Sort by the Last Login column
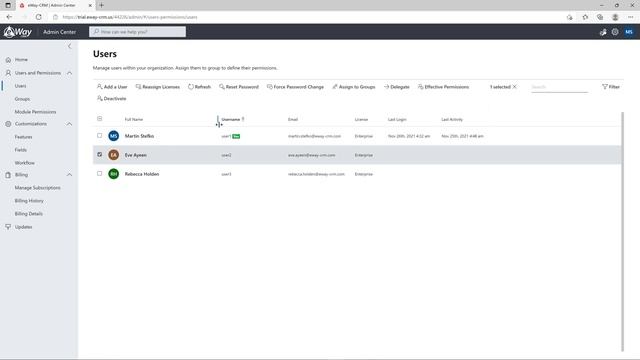The image size is (640, 360). (x=397, y=120)
